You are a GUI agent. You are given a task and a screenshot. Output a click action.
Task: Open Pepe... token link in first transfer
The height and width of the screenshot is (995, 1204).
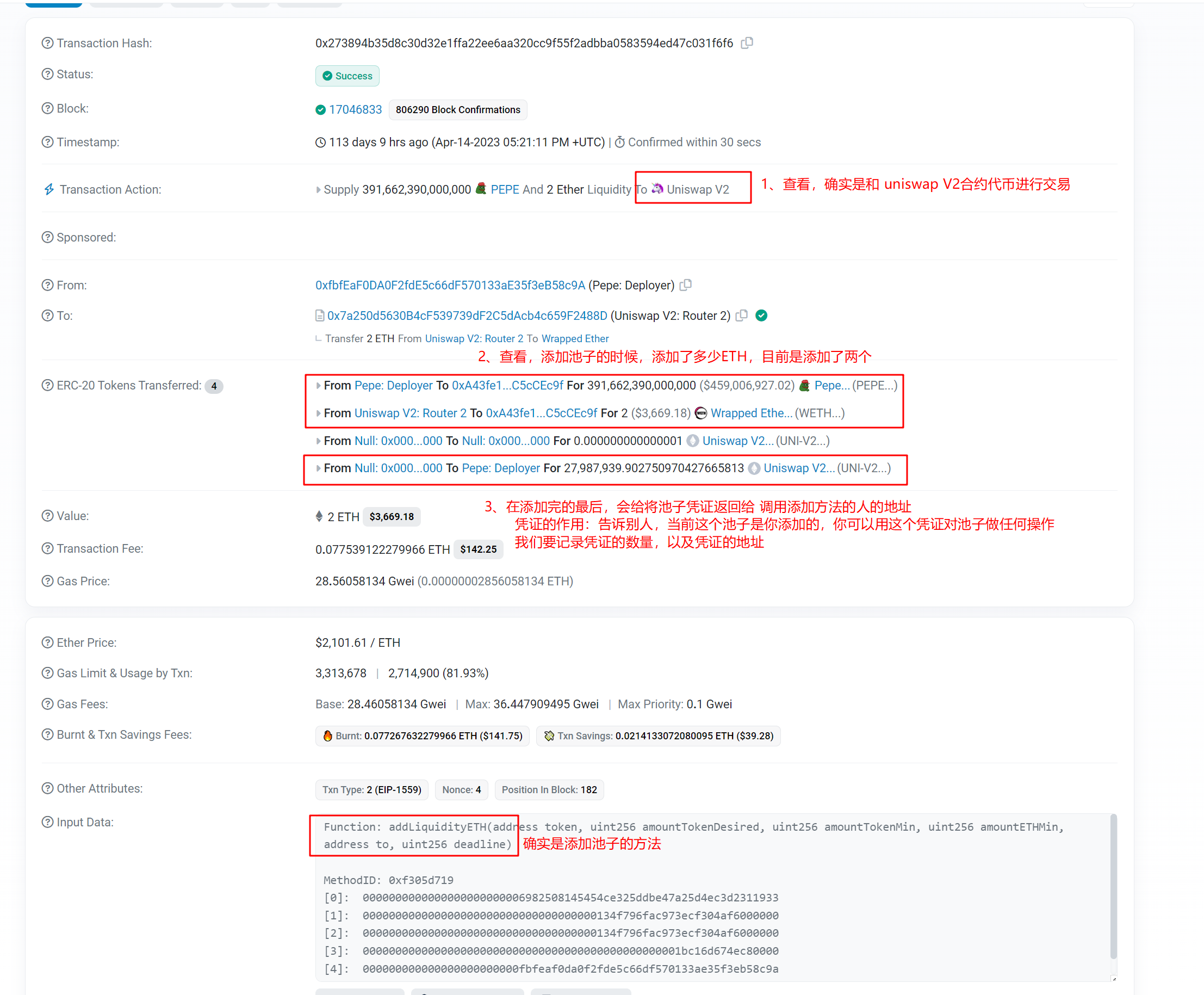tap(831, 385)
